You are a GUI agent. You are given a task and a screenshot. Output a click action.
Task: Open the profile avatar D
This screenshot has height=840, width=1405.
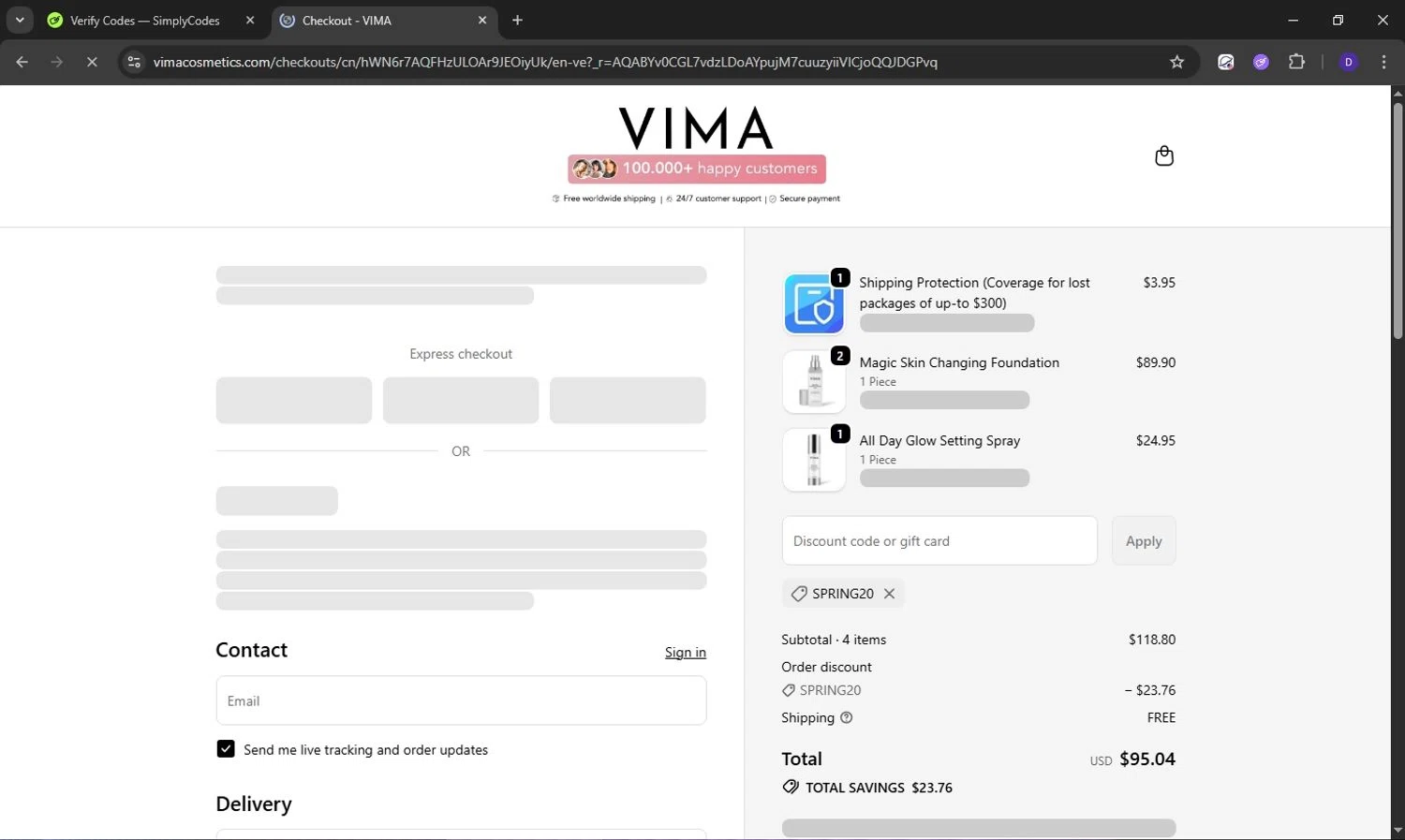coord(1349,62)
